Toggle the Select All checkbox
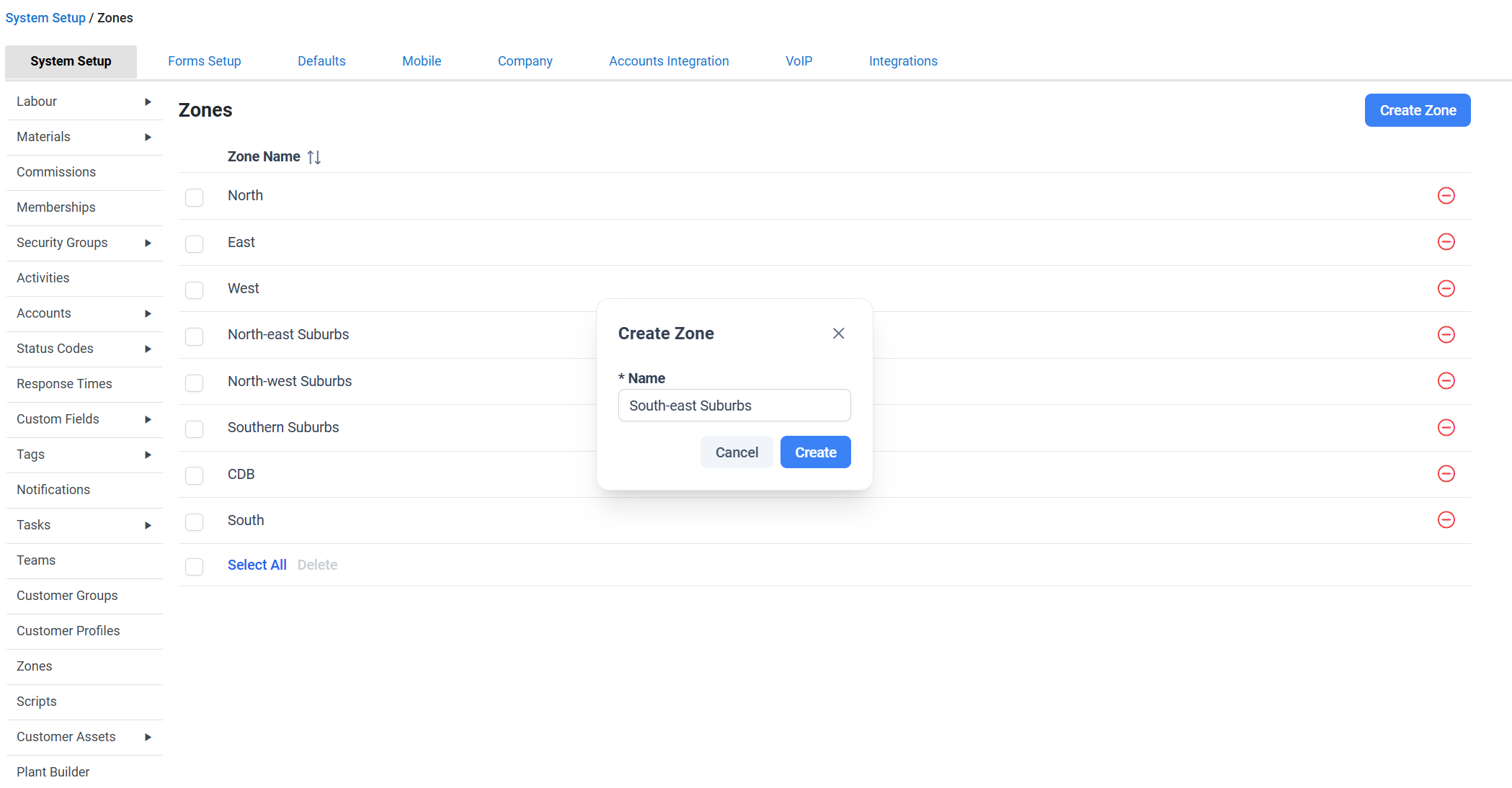The height and width of the screenshot is (788, 1512). point(194,567)
